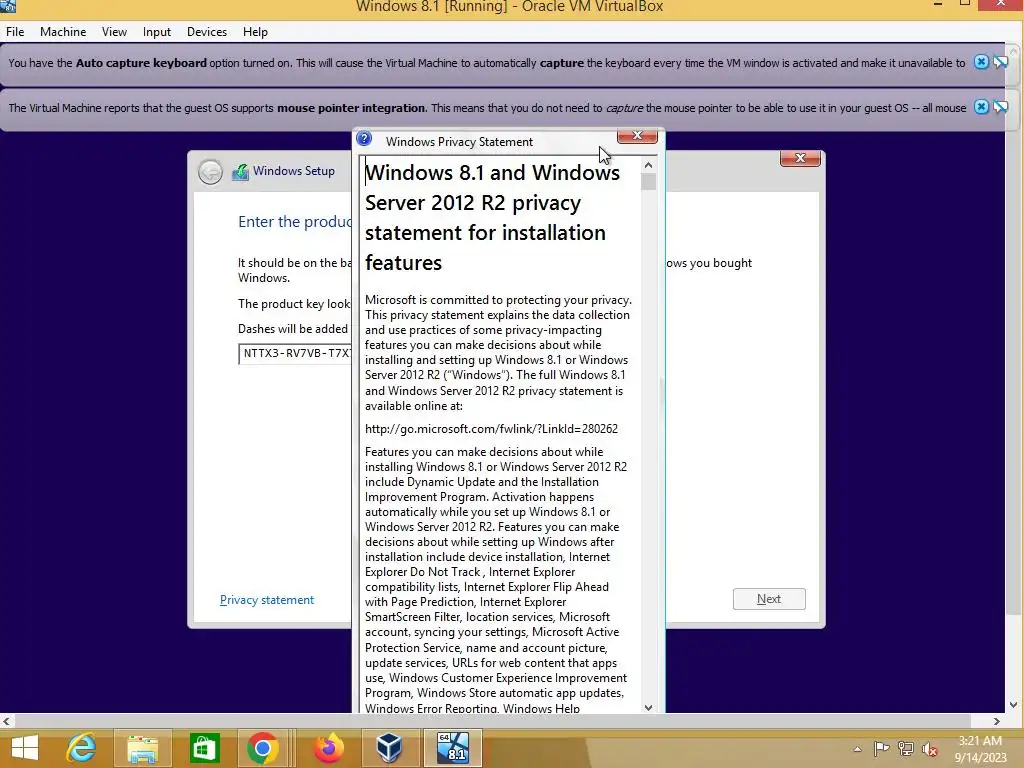Open the network status tray icon
Image resolution: width=1024 pixels, height=768 pixels.
coord(906,748)
